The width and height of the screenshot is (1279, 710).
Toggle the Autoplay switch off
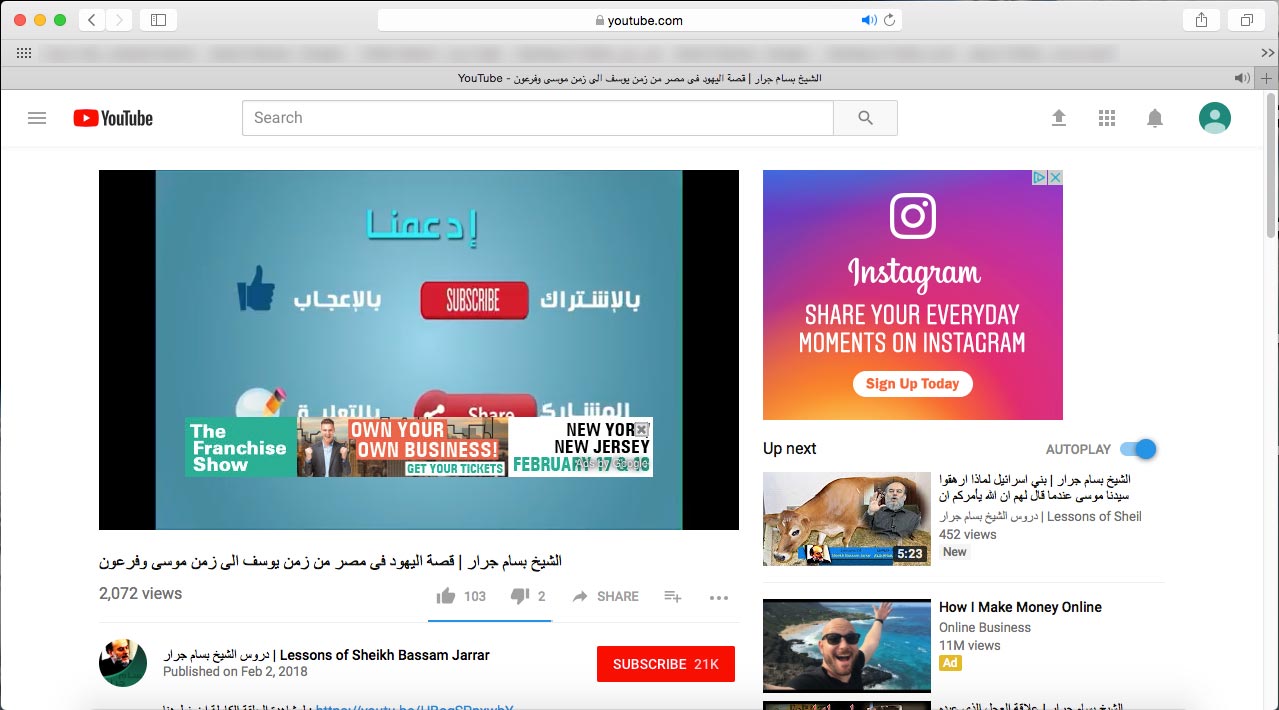coord(1138,449)
